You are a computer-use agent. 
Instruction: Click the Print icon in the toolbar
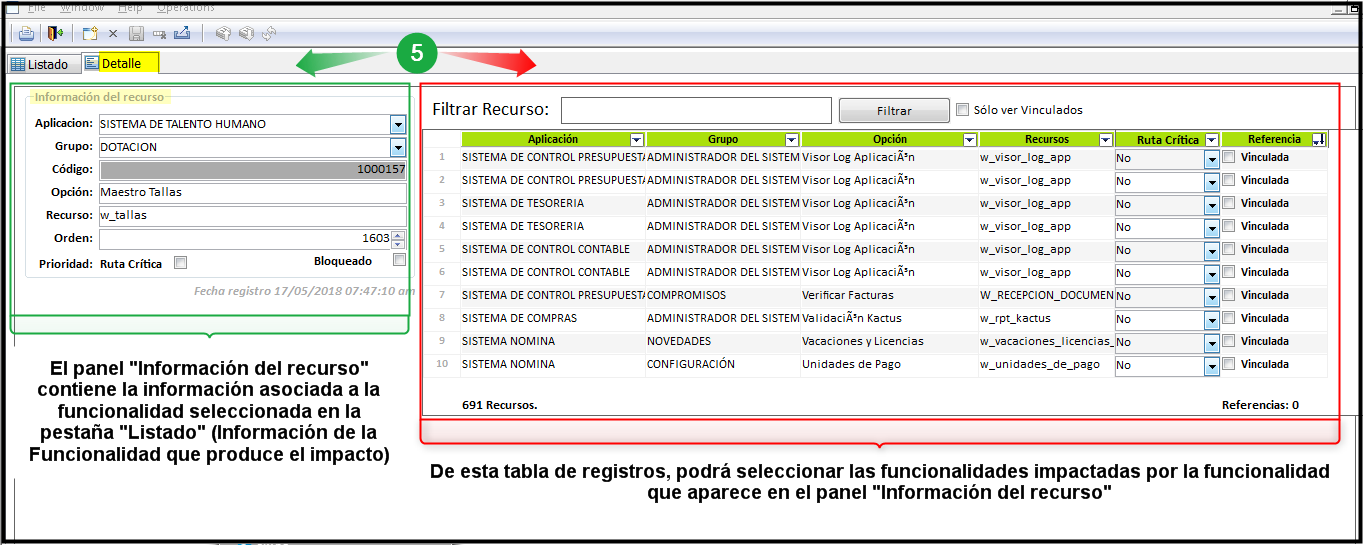pyautogui.click(x=26, y=33)
